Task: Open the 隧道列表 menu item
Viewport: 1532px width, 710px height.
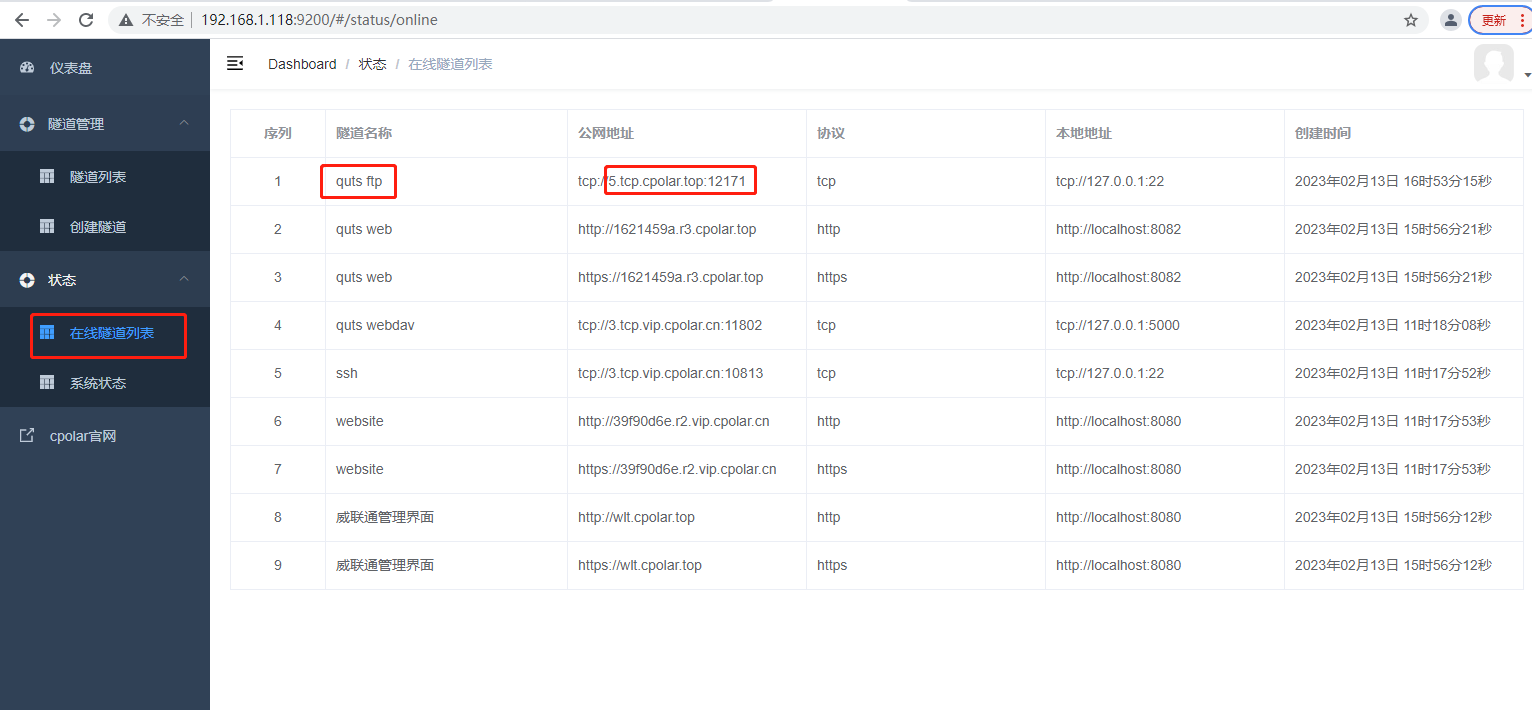Action: pos(105,177)
